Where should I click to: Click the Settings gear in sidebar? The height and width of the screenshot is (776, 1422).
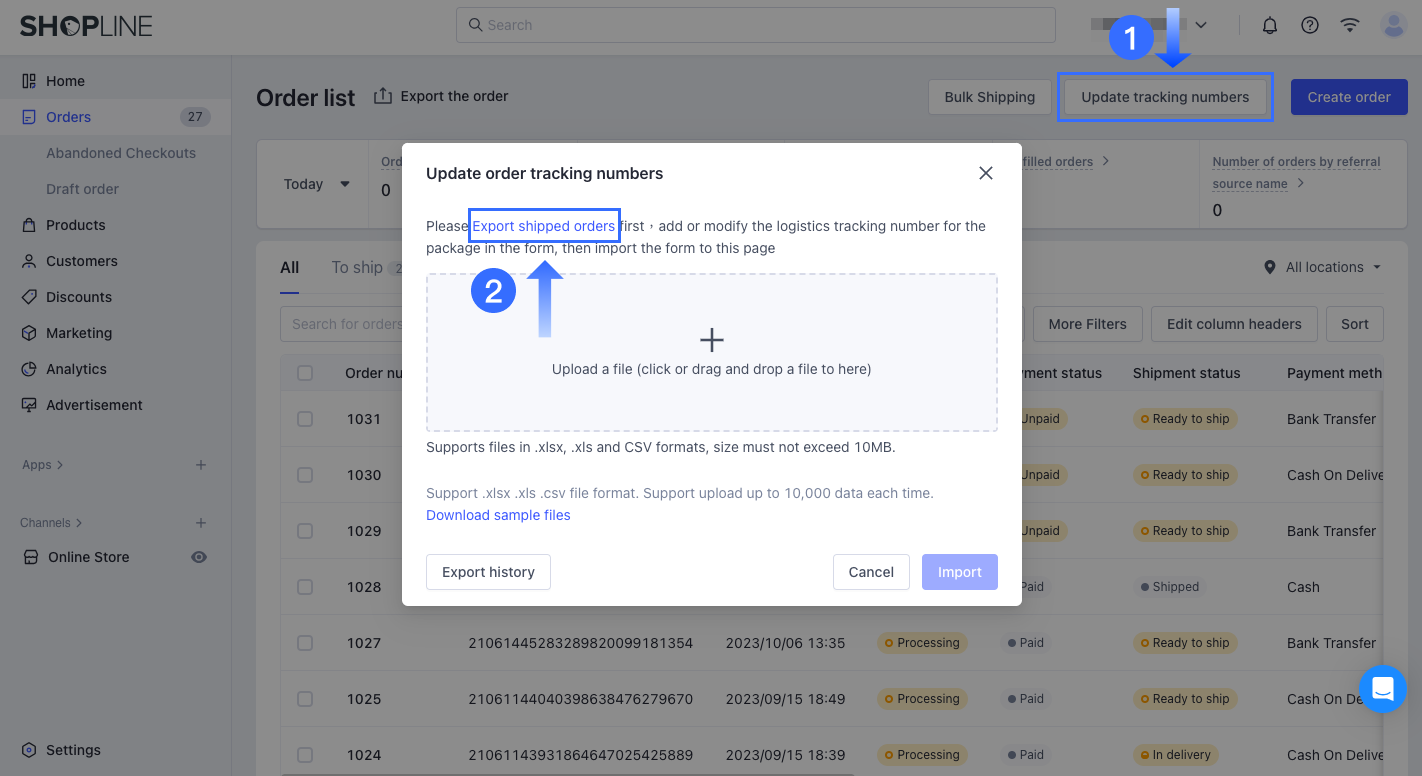coord(30,750)
